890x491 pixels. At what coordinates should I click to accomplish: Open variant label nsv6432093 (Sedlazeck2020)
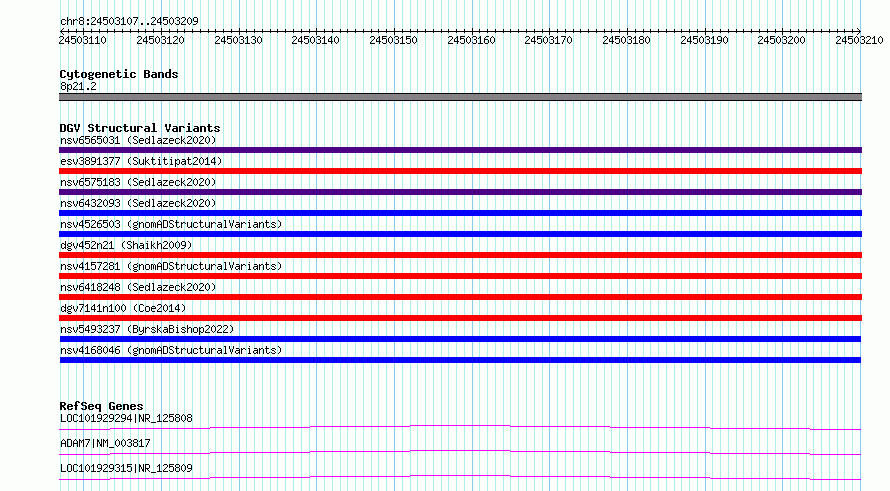click(138, 203)
